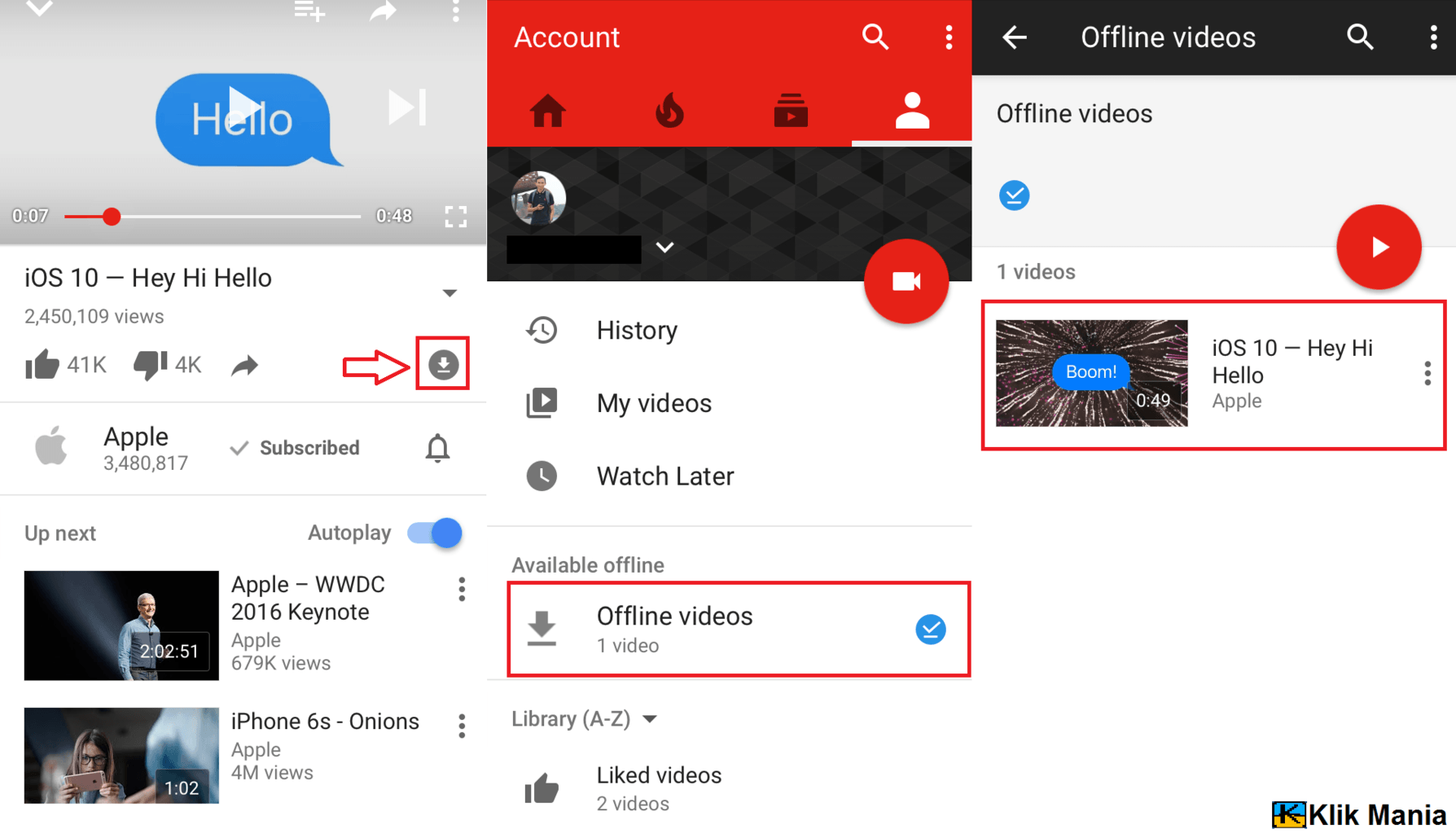Open Apple channel logo
The image size is (1456, 834).
(x=51, y=446)
